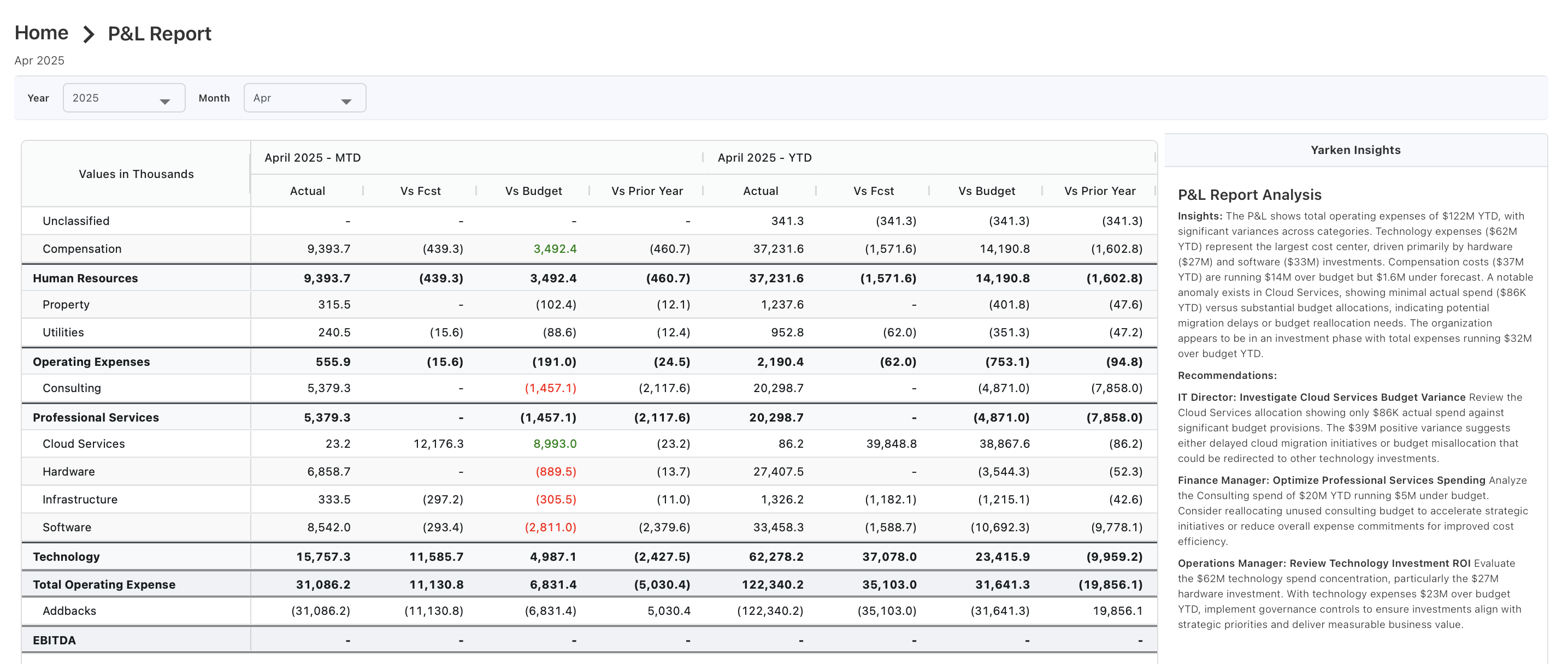The image size is (1568, 664).
Task: Click the YTD Vs Prior Year column header
Action: (x=1099, y=191)
